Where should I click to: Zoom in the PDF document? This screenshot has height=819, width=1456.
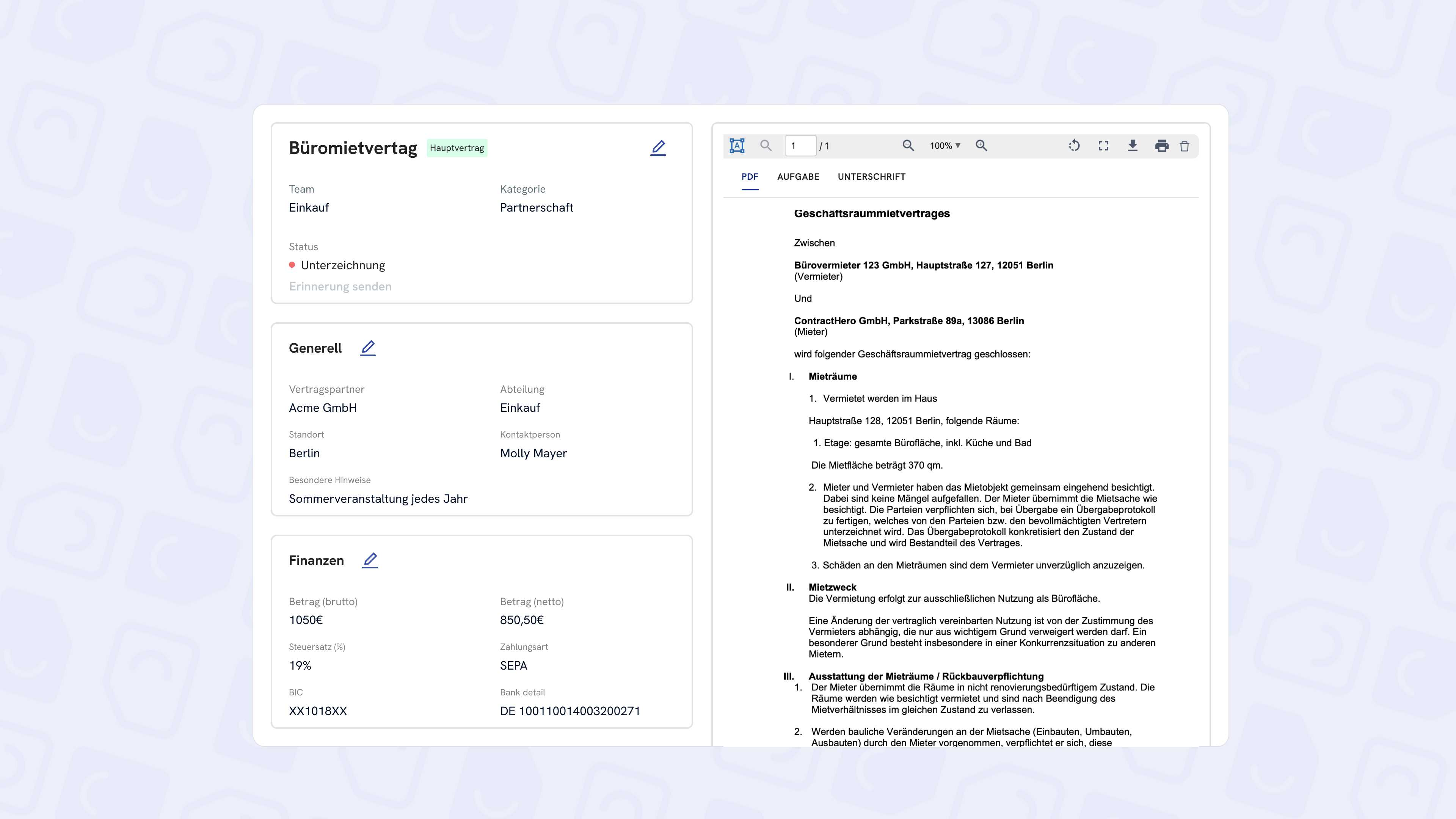coord(981,146)
